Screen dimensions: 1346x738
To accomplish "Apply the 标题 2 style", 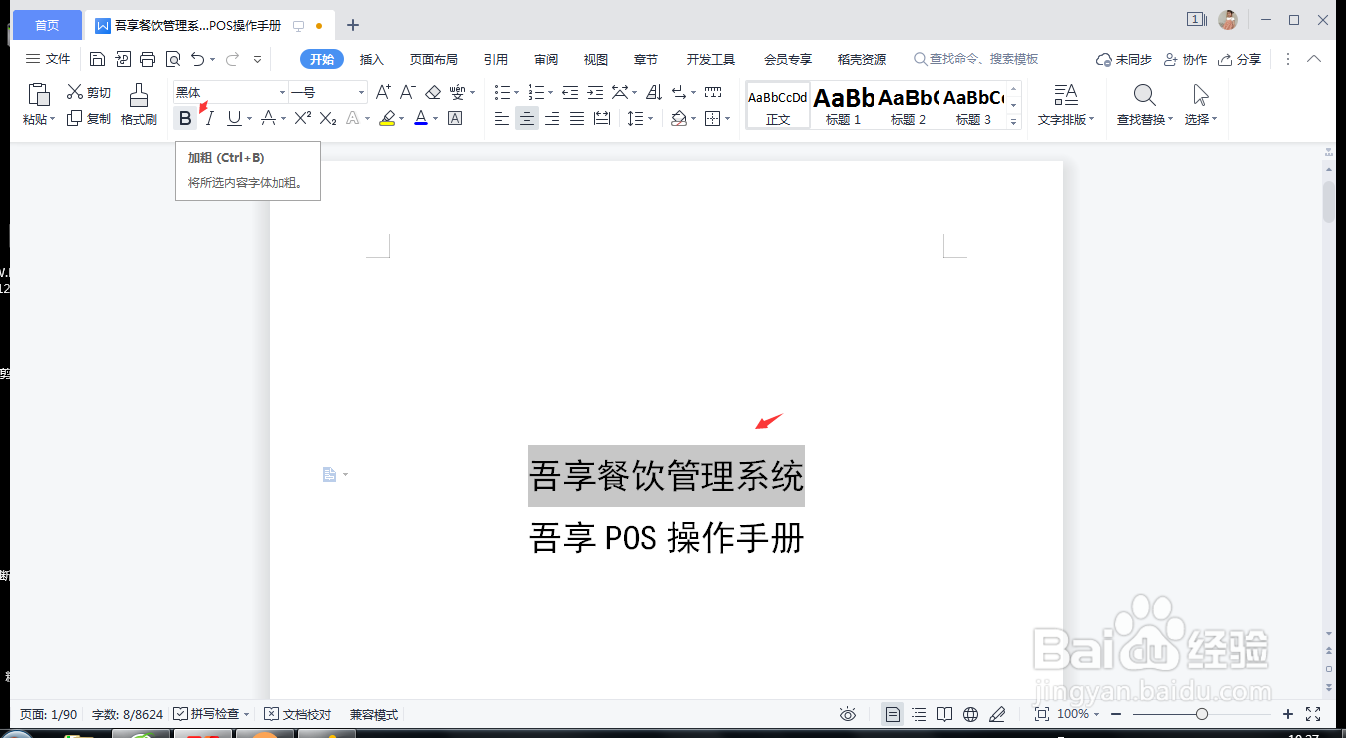I will tap(908, 105).
